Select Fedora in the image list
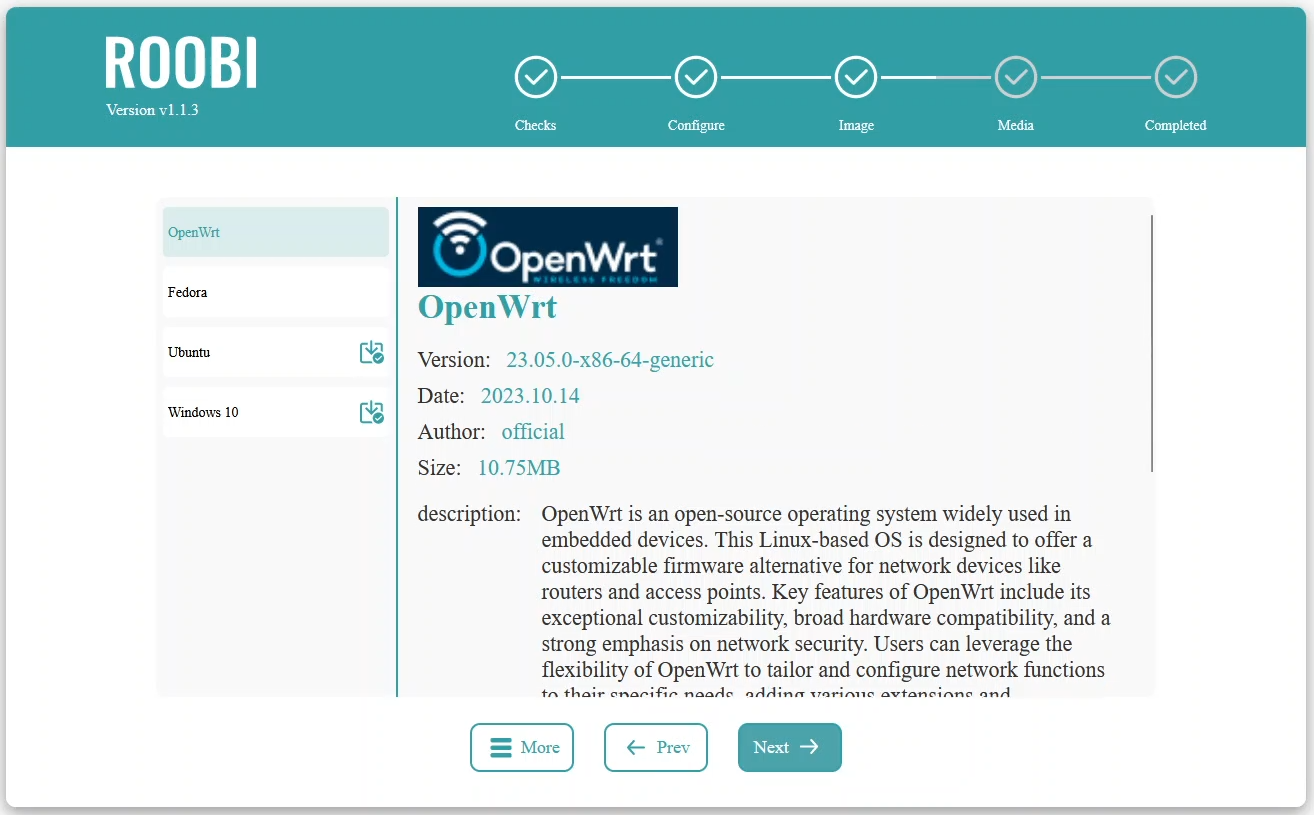The width and height of the screenshot is (1314, 815). click(276, 292)
